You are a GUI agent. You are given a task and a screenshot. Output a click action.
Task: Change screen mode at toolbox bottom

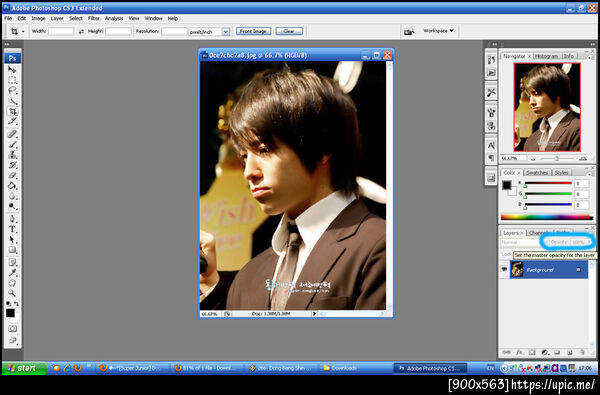click(12, 340)
